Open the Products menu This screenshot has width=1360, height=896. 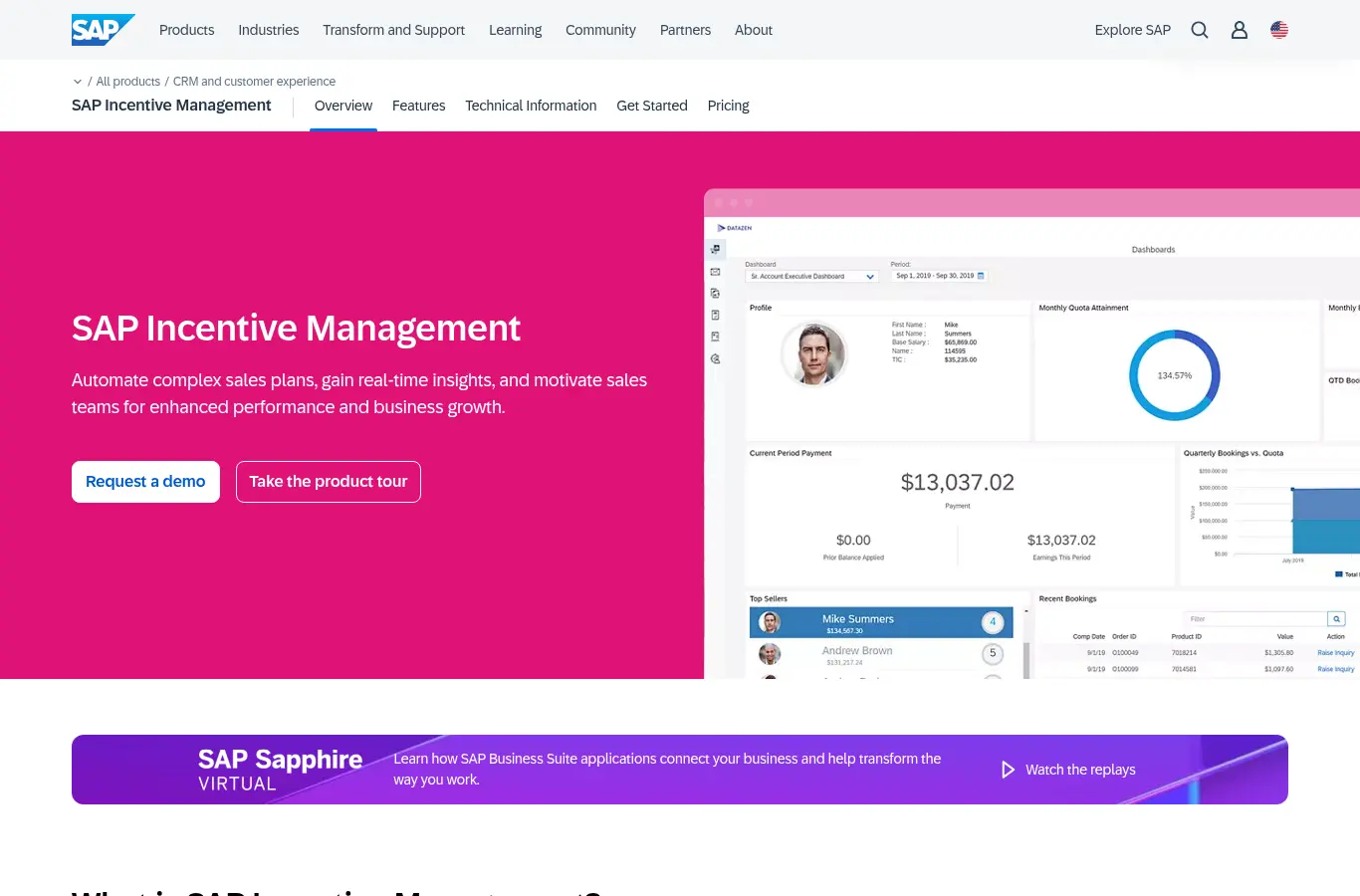(186, 30)
